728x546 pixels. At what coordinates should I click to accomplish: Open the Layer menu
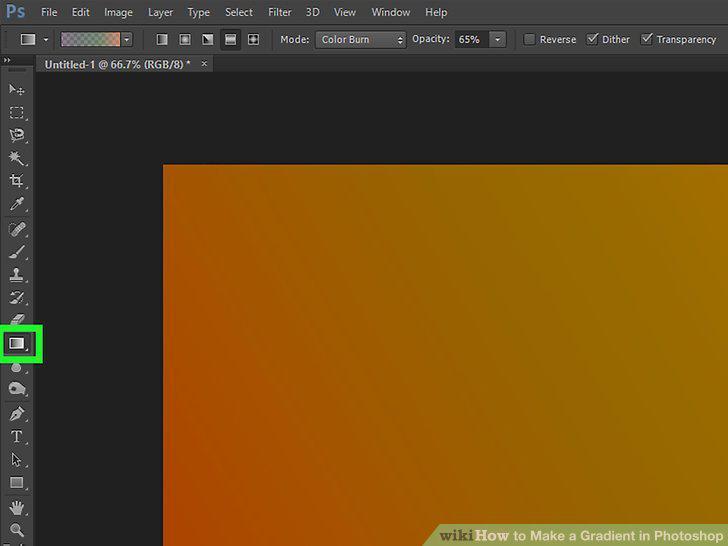pyautogui.click(x=160, y=13)
